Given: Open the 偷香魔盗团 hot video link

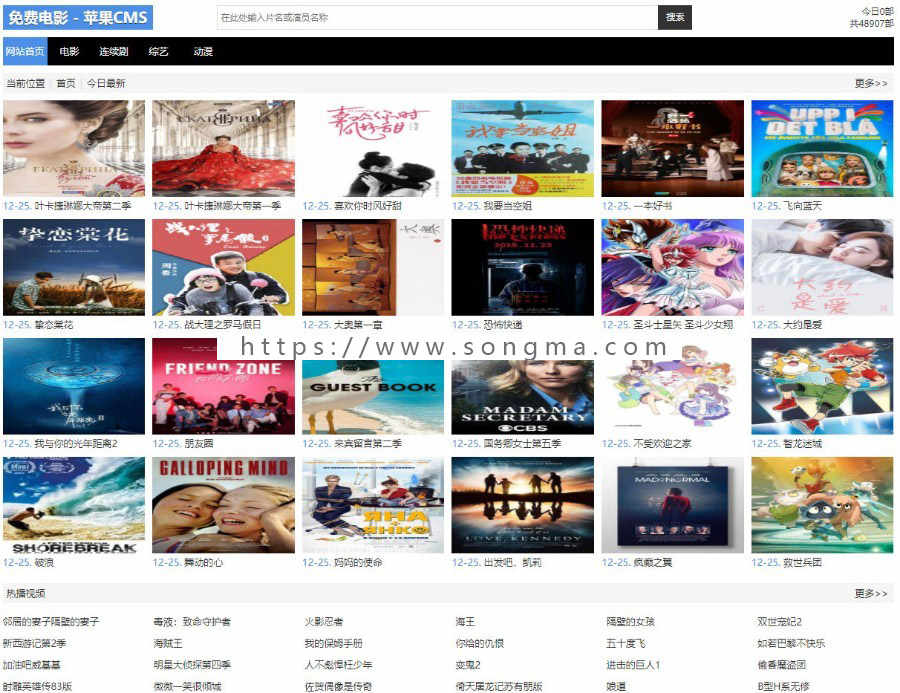Looking at the screenshot, I should pos(782,665).
